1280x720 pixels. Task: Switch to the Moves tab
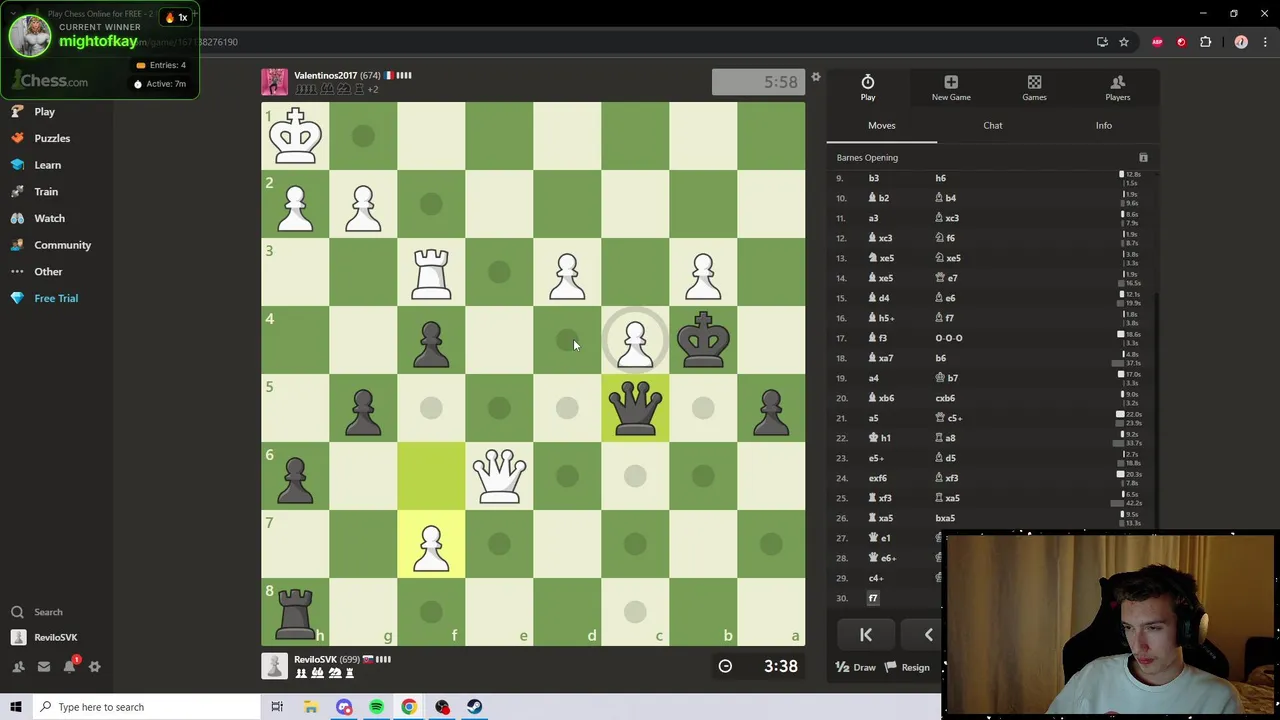(881, 126)
